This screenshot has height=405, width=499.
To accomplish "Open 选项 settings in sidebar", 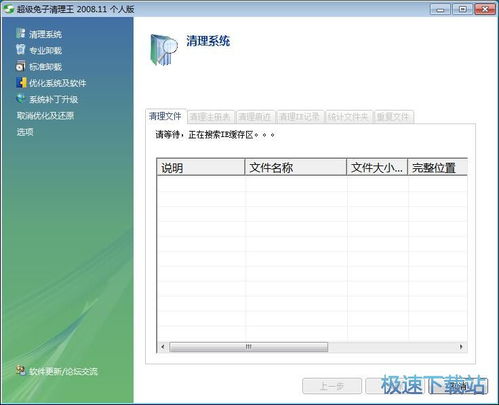I will [25, 132].
